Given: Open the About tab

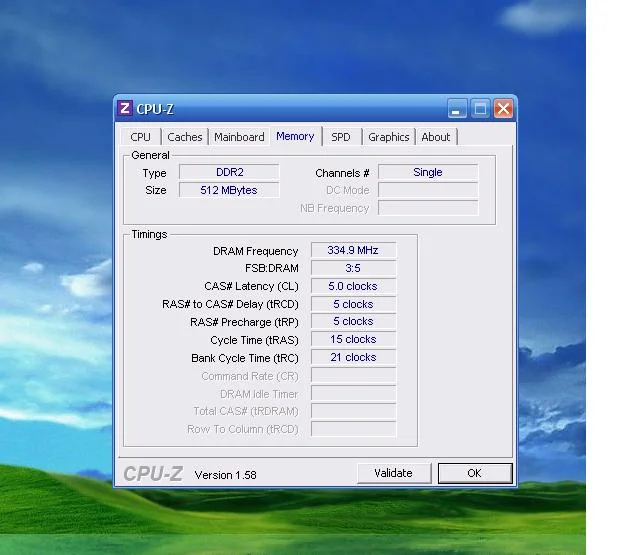Looking at the screenshot, I should point(436,137).
